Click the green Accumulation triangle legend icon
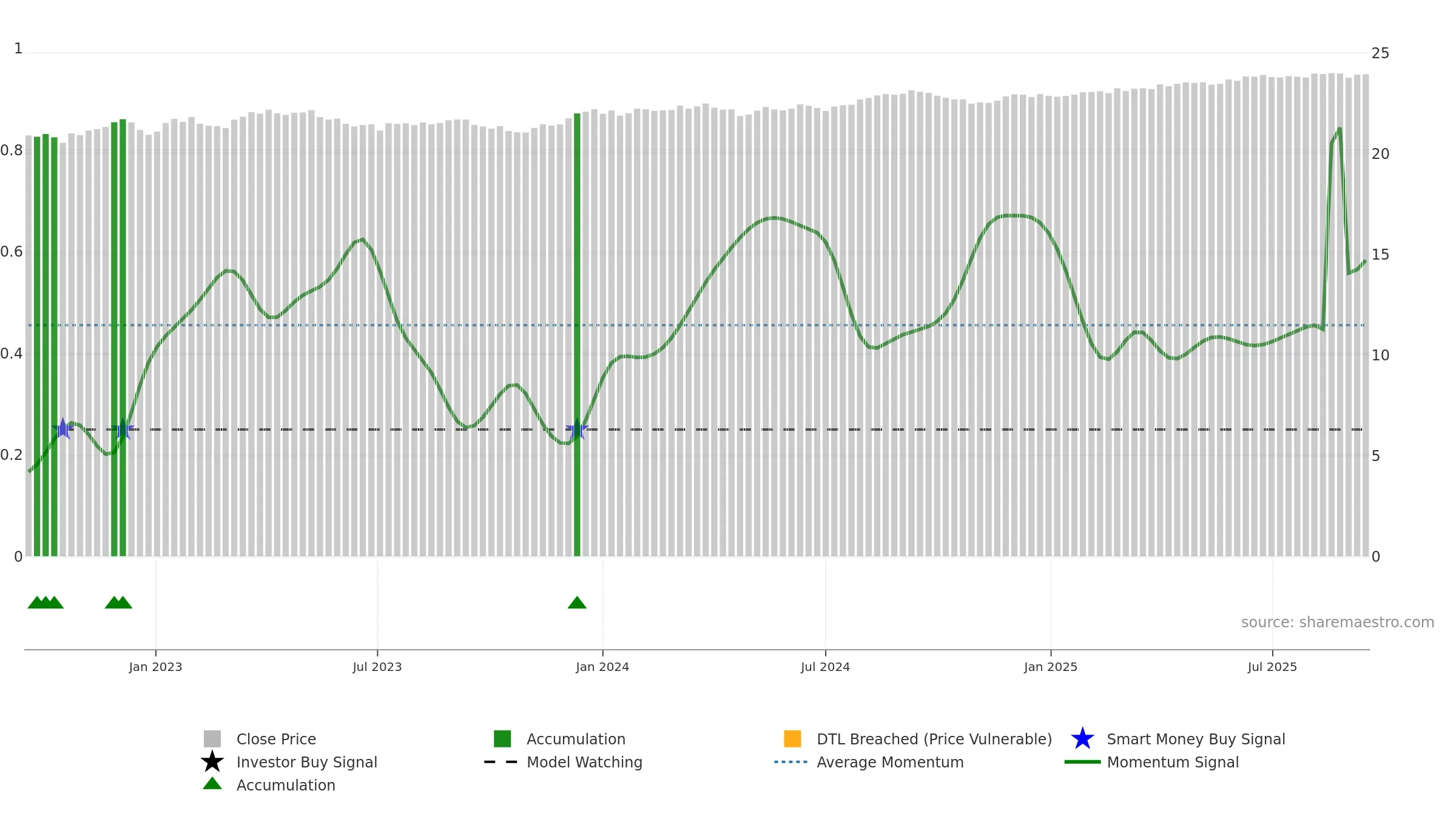 pyautogui.click(x=212, y=783)
